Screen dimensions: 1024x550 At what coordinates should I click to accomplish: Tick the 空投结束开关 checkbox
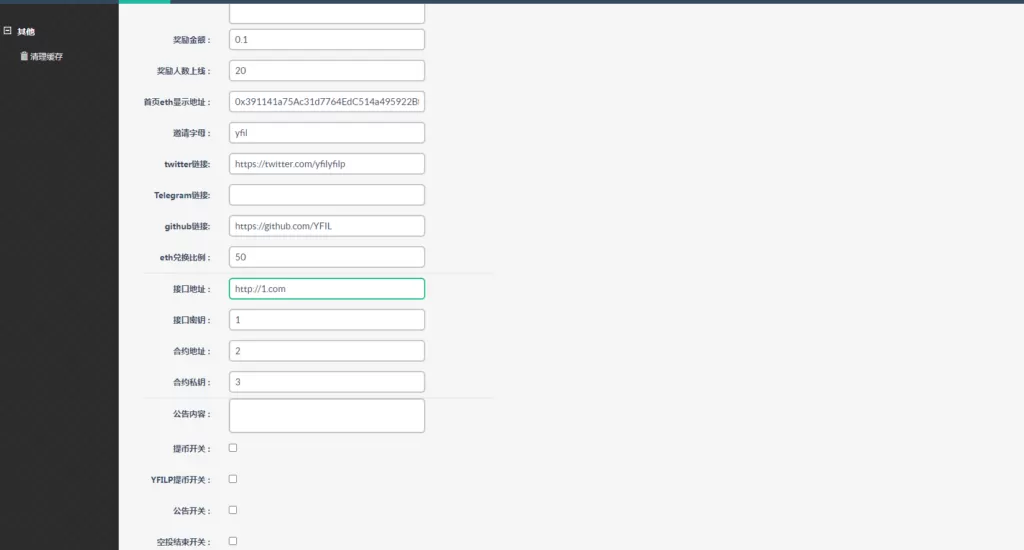click(233, 541)
